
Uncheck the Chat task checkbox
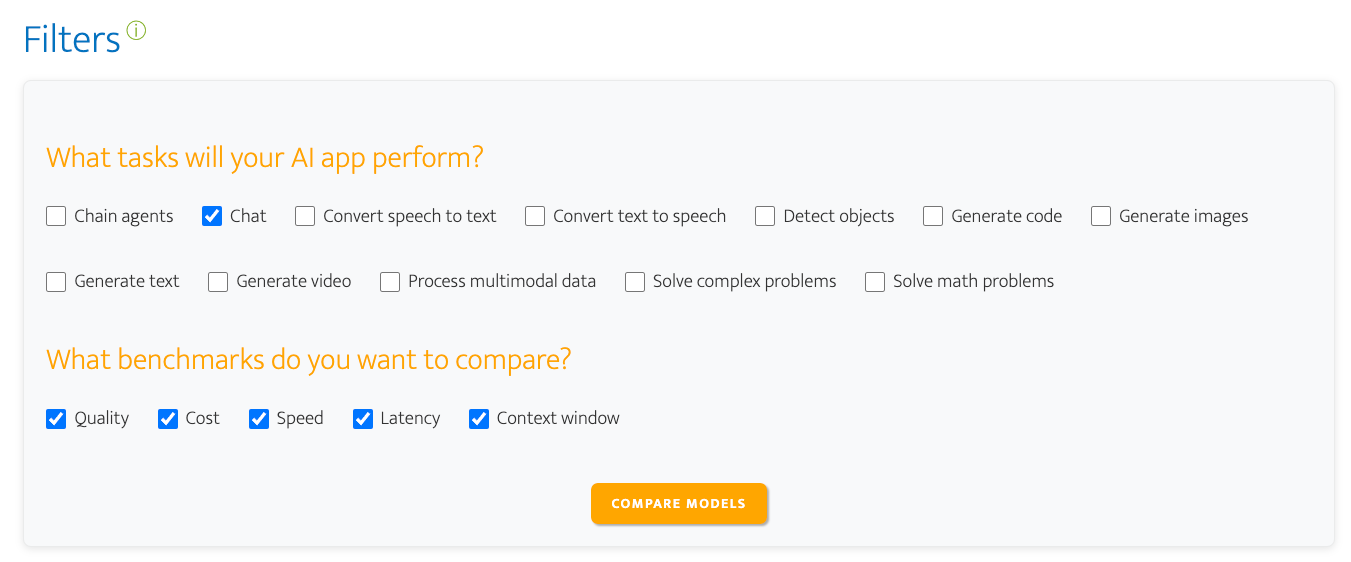point(212,216)
